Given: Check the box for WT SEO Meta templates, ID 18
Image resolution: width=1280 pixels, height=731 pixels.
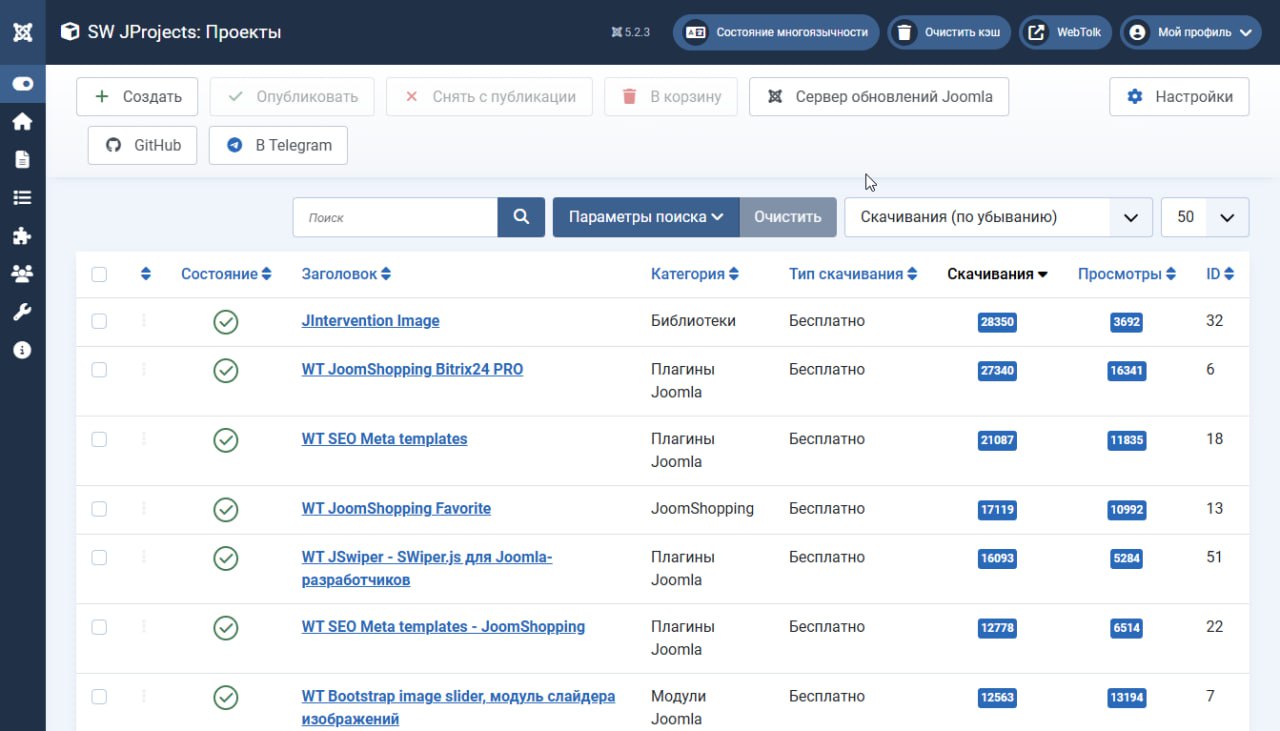Looking at the screenshot, I should tap(99, 439).
